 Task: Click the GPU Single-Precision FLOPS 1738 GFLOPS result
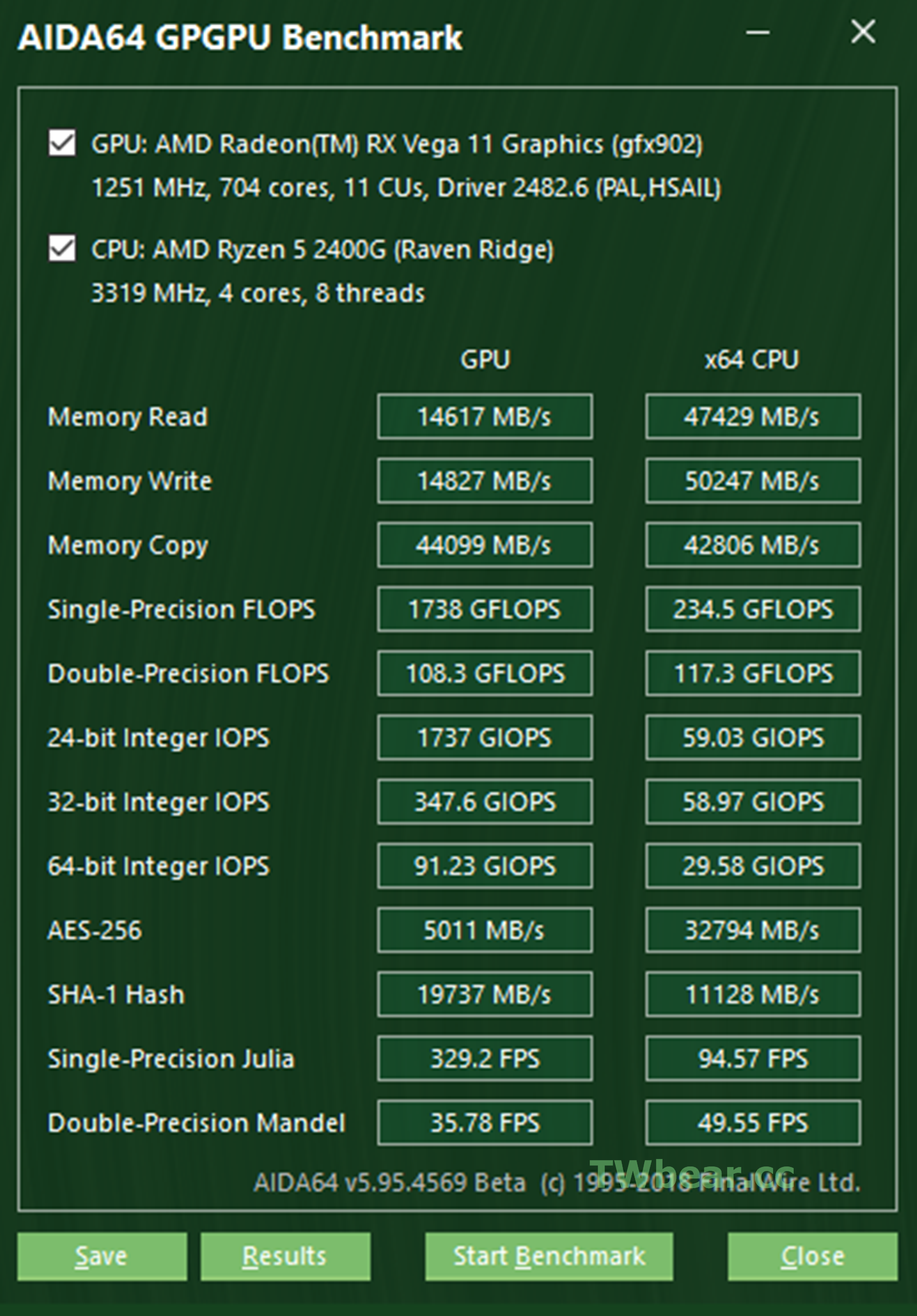click(485, 609)
